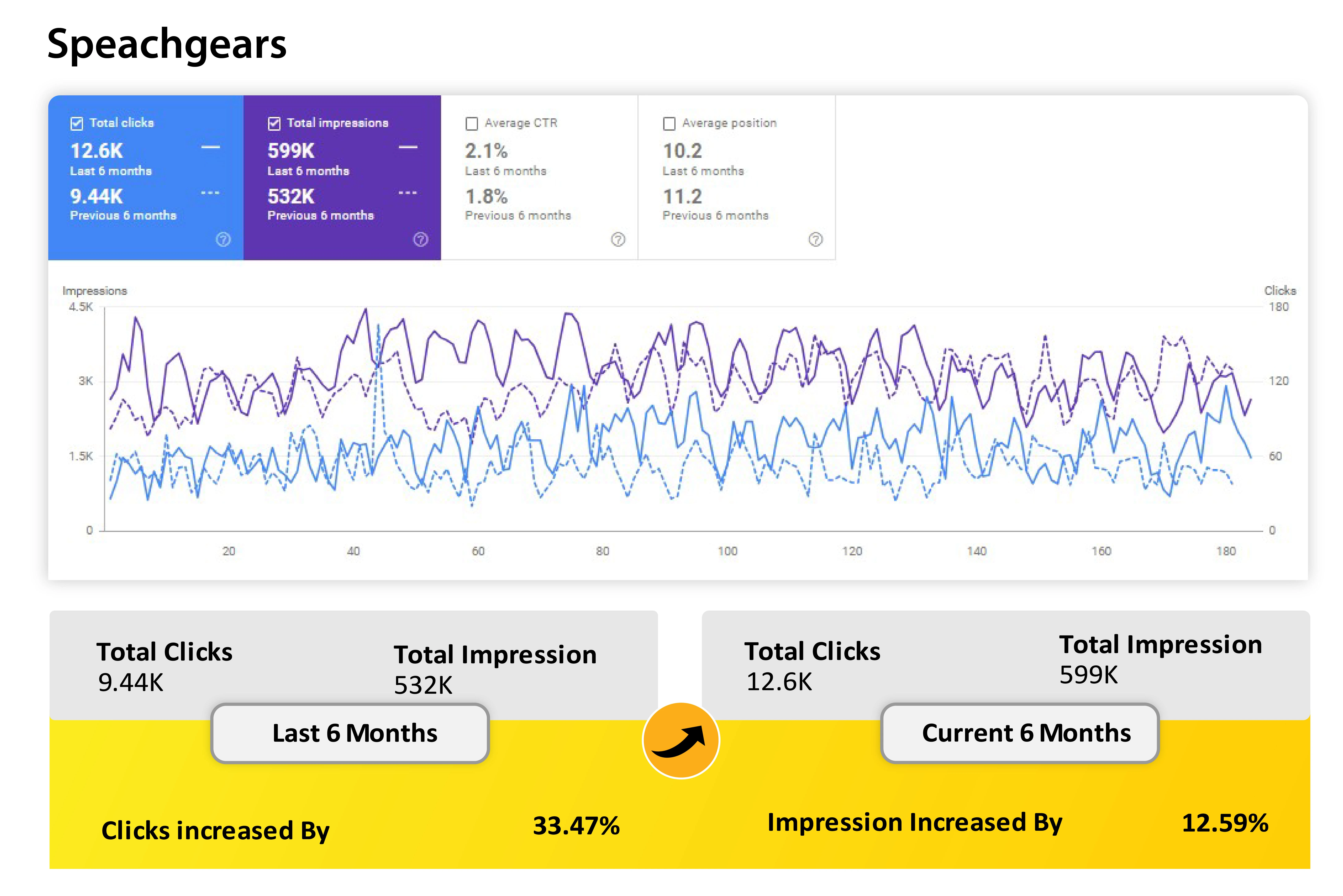Enable the Average position checkbox
The image size is (1343, 896).
pos(669,123)
